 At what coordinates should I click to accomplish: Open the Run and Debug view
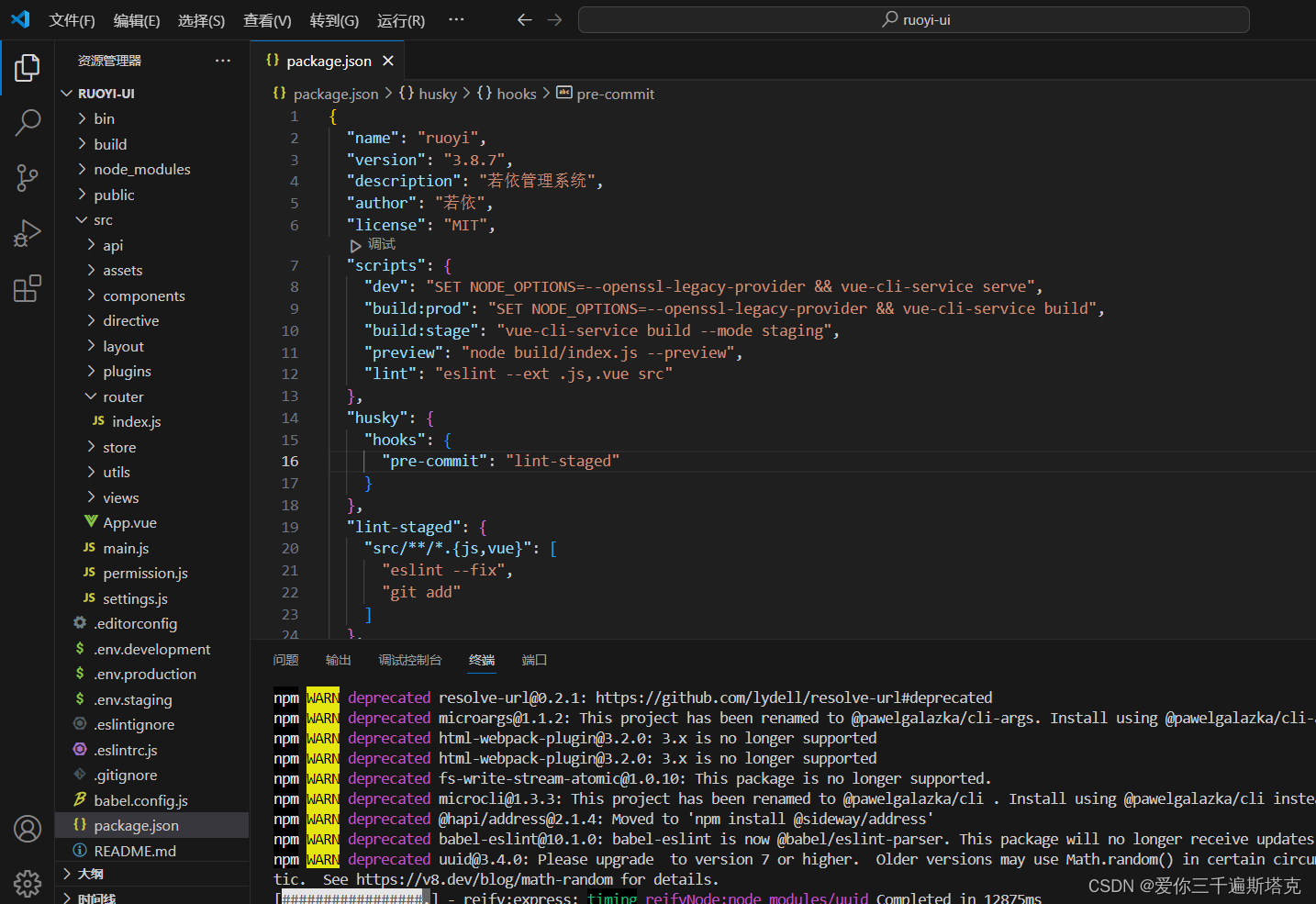(x=27, y=233)
